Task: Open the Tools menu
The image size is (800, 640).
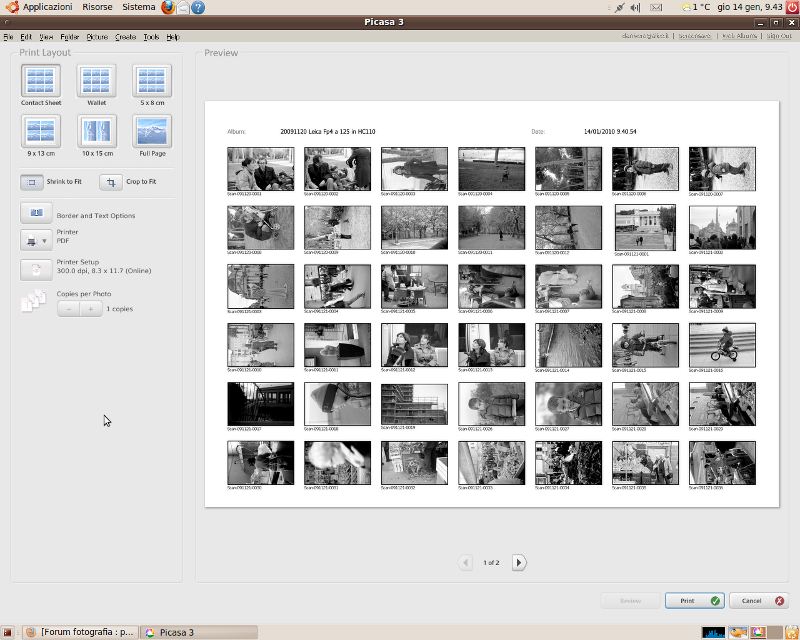Action: [x=151, y=37]
